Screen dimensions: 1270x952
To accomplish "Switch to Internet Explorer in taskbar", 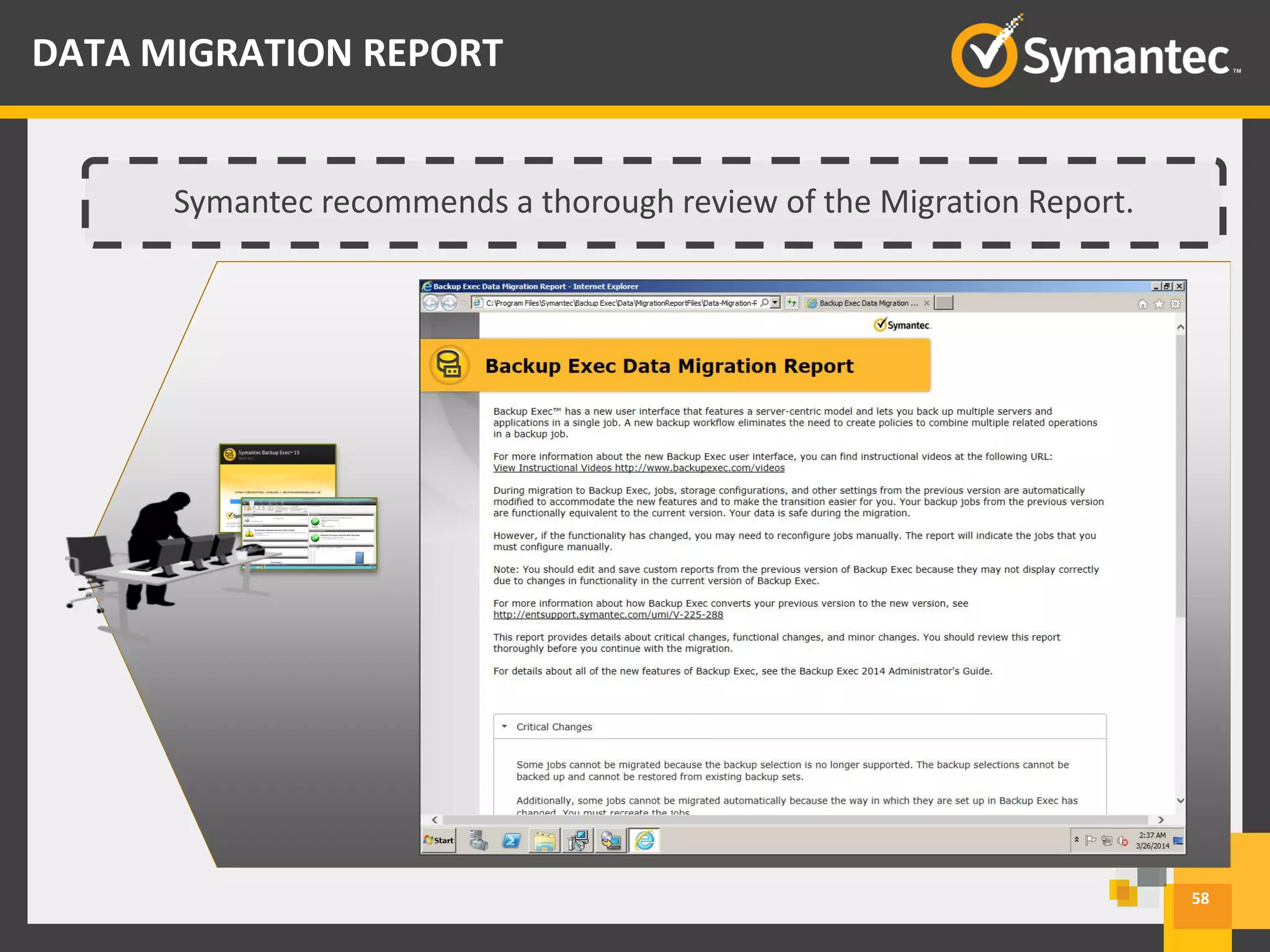I will pos(644,841).
